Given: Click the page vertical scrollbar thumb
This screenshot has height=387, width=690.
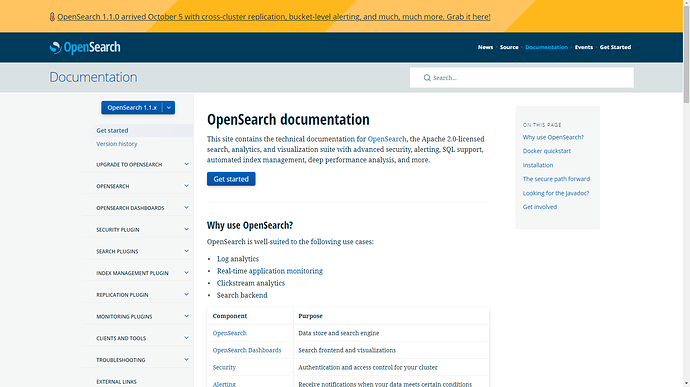Looking at the screenshot, I should (x=686, y=55).
